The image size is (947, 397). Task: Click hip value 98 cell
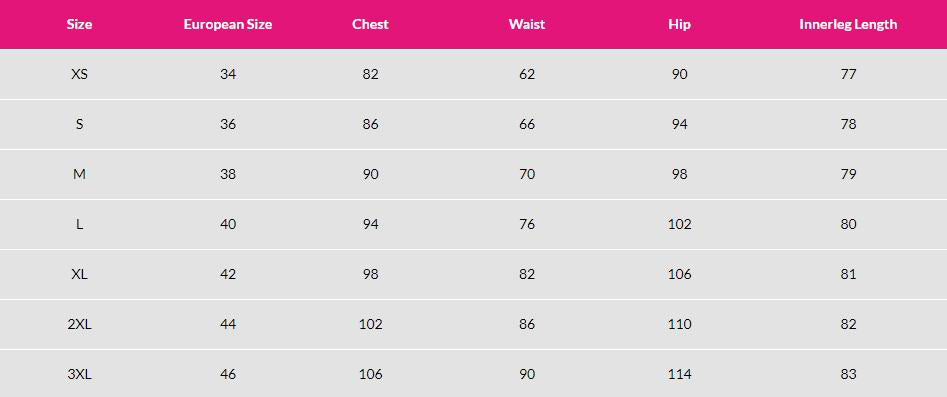pos(679,175)
